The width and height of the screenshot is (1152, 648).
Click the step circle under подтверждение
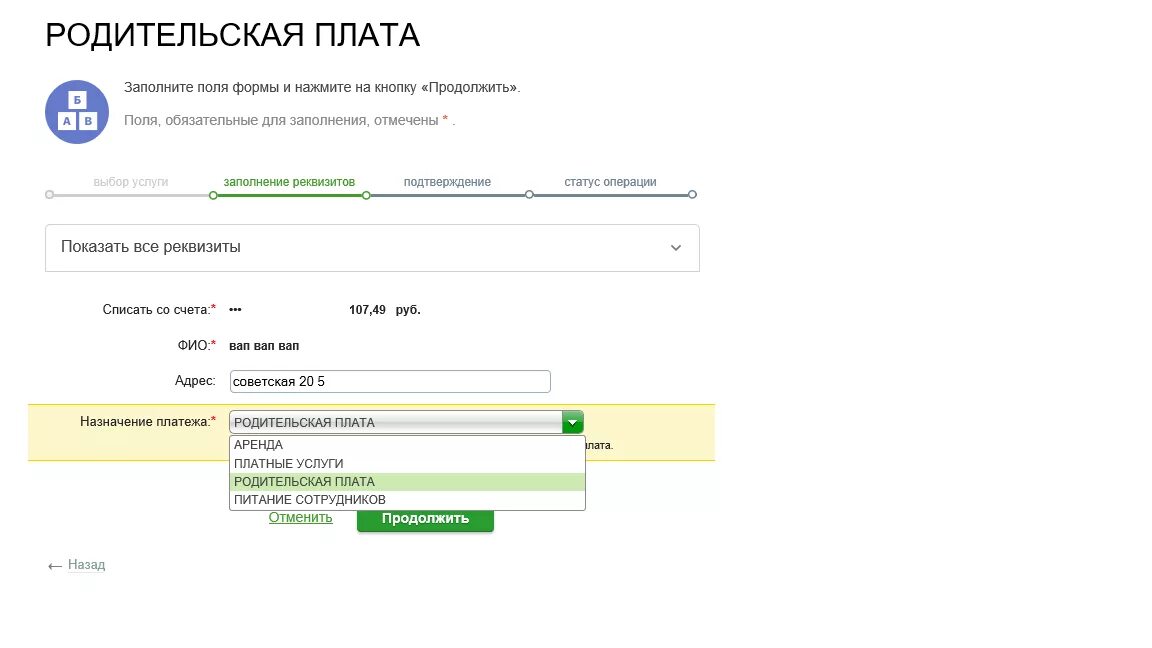pos(529,196)
